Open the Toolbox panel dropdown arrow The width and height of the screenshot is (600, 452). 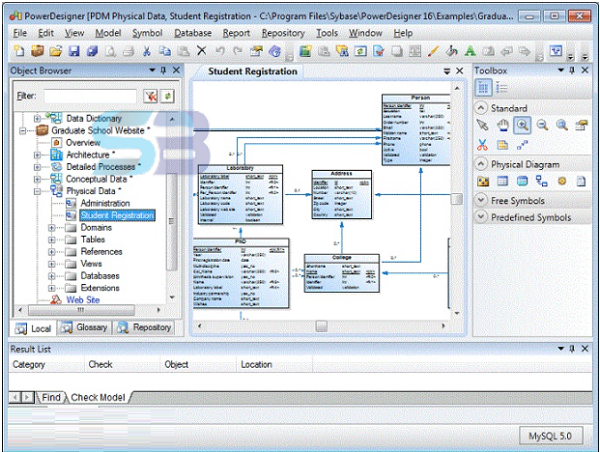[x=561, y=70]
